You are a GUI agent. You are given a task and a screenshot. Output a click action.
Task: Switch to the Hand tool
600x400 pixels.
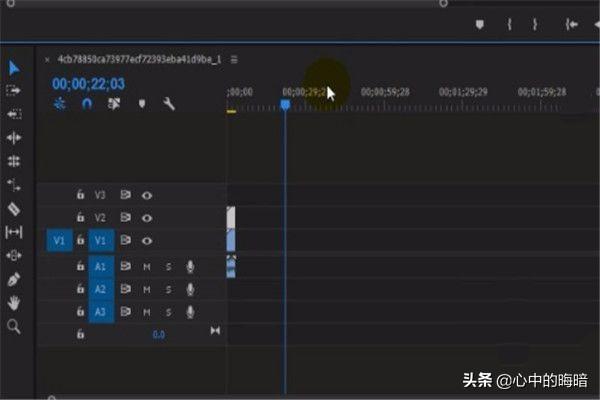coord(14,302)
